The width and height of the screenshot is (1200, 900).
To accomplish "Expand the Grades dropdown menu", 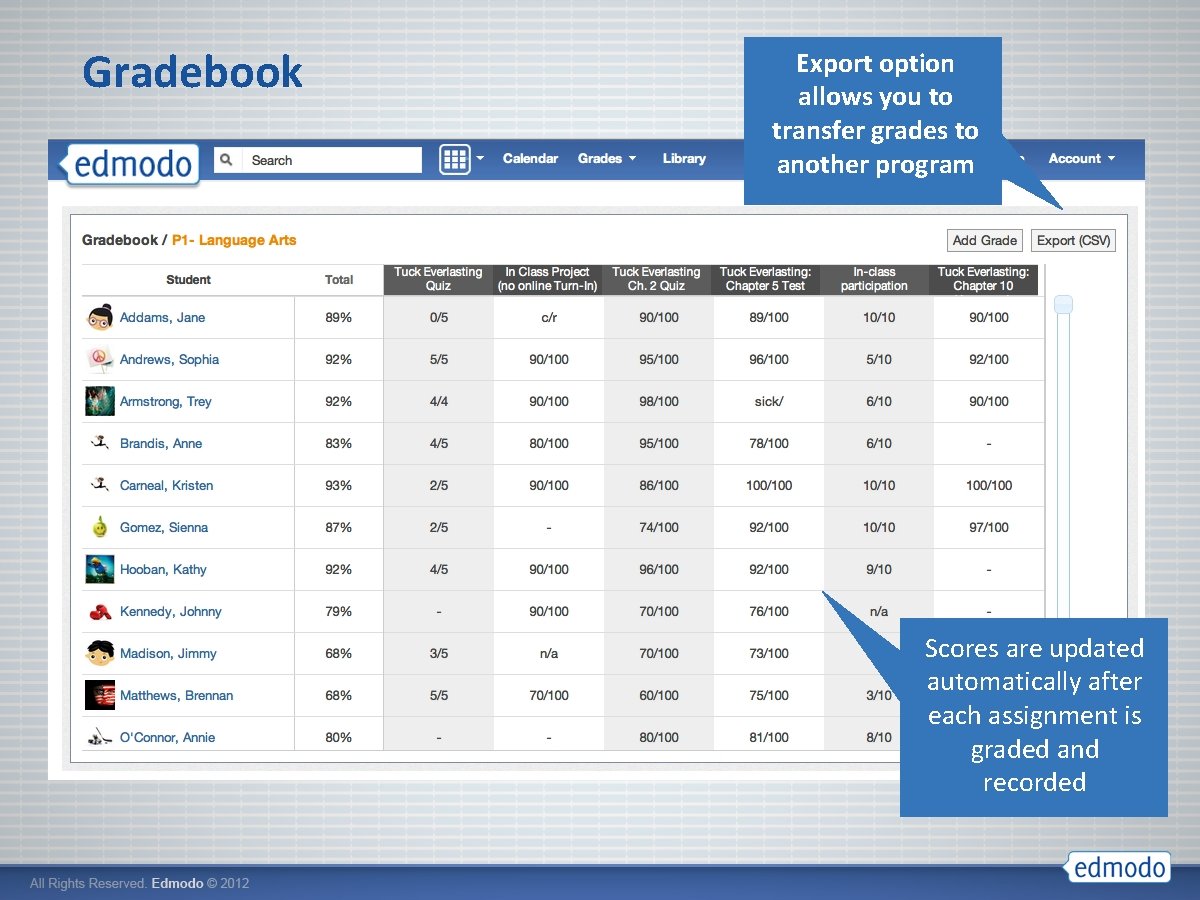I will point(600,158).
